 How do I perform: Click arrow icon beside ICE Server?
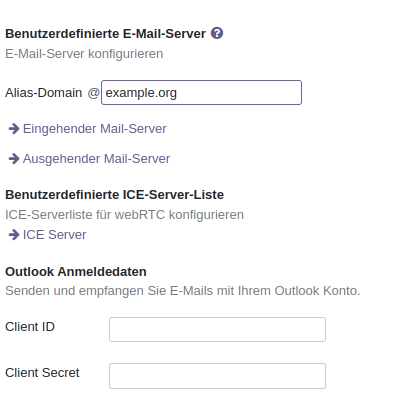click(14, 235)
